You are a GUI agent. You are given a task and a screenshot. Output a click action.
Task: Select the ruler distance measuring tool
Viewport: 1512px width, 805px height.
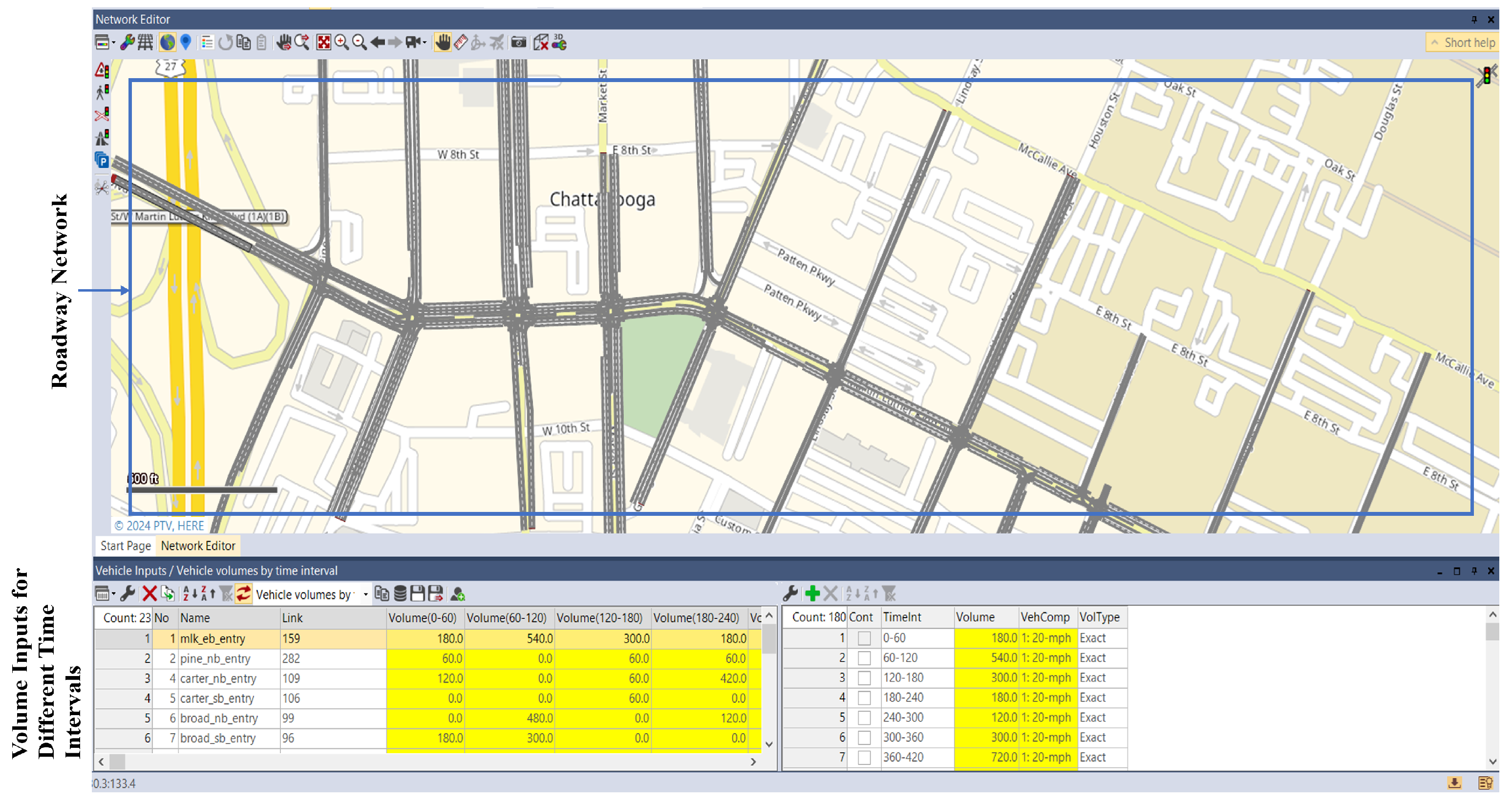[x=461, y=42]
